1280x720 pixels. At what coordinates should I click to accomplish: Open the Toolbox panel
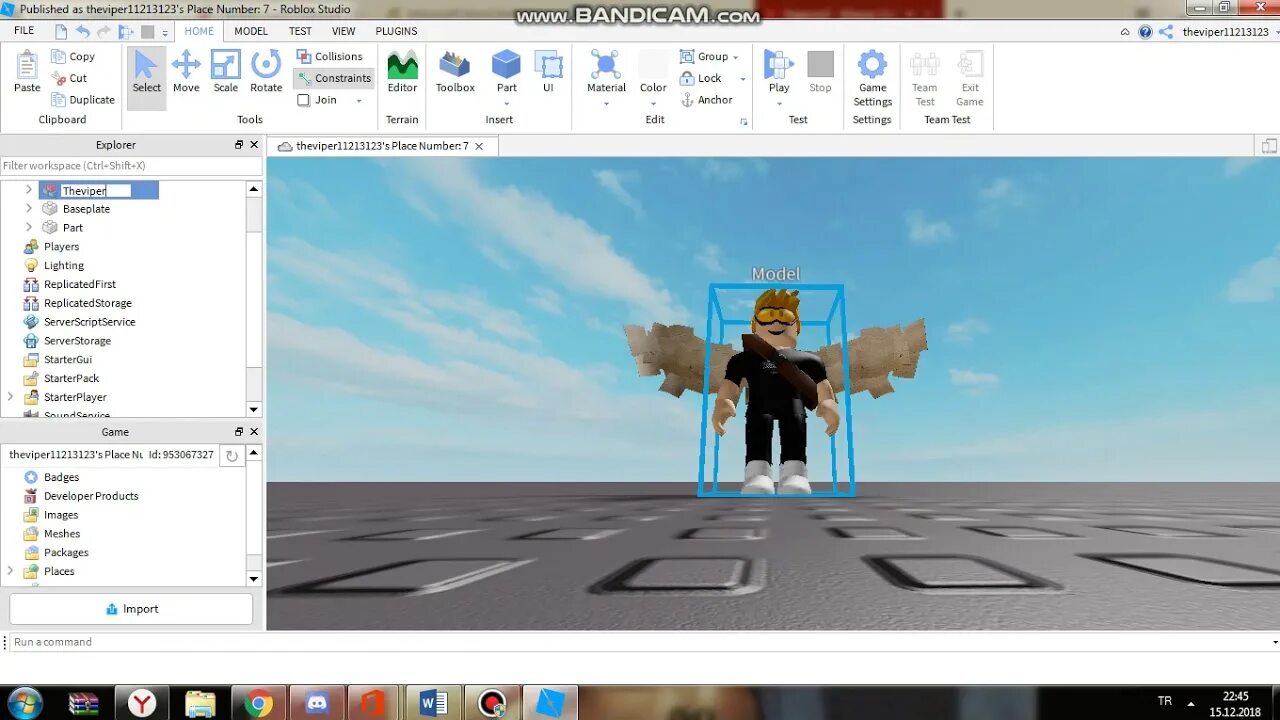pyautogui.click(x=455, y=73)
